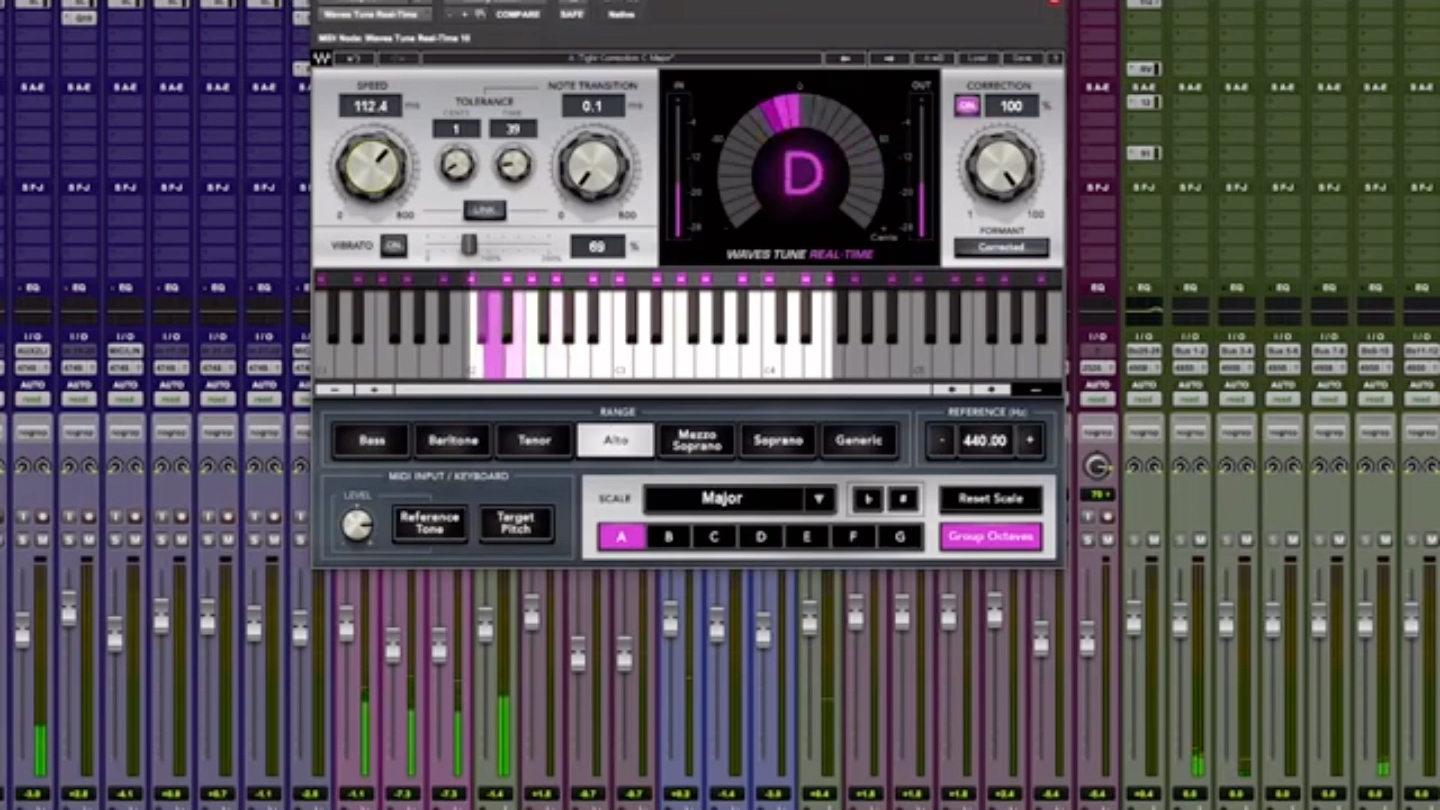Open Waves Tune Real-Time plugin selector dropdown
Viewport: 1440px width, 810px height.
coord(374,14)
